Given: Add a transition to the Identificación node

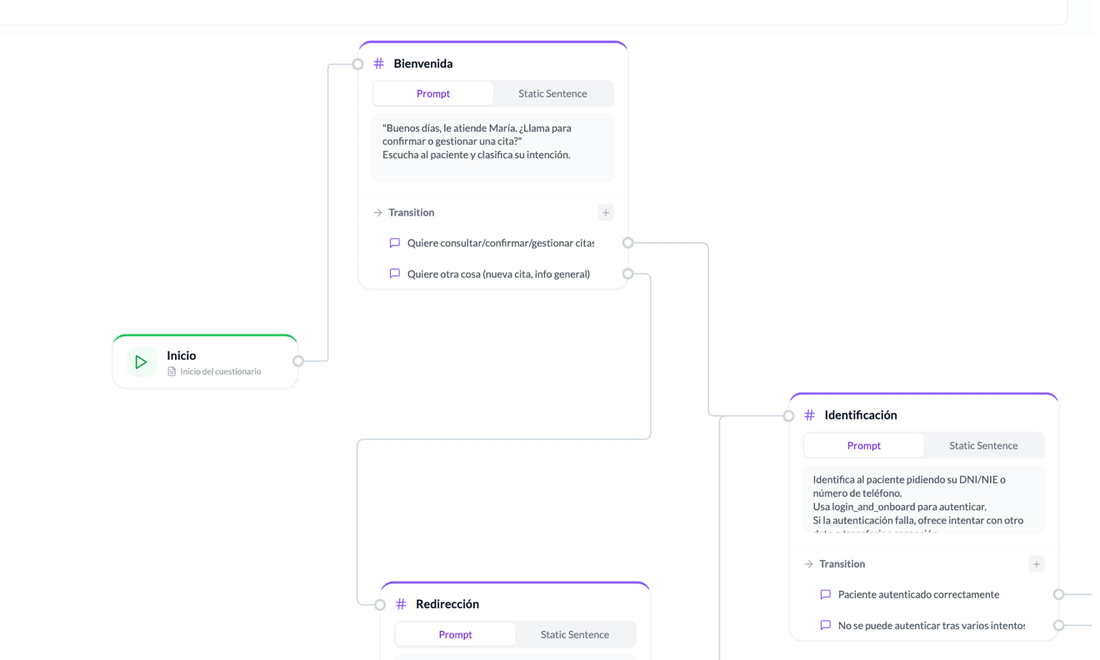Looking at the screenshot, I should coord(1036,564).
